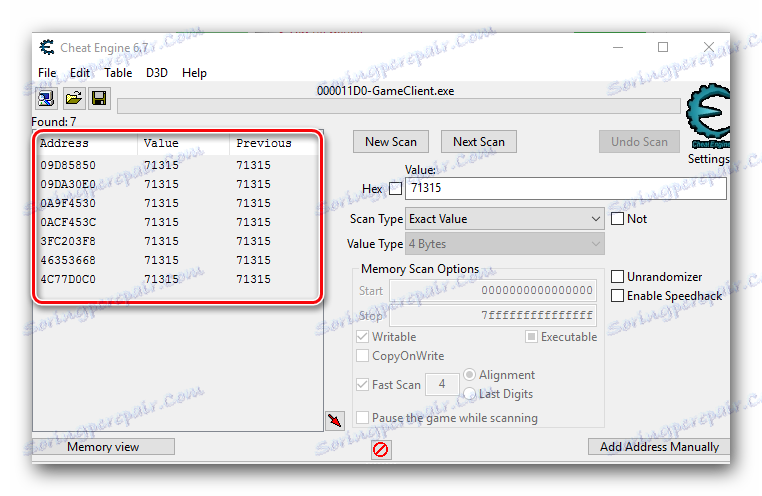Viewport: 762px width, 496px height.
Task: Click the Cheat Engine title bar icon
Action: coord(47,47)
